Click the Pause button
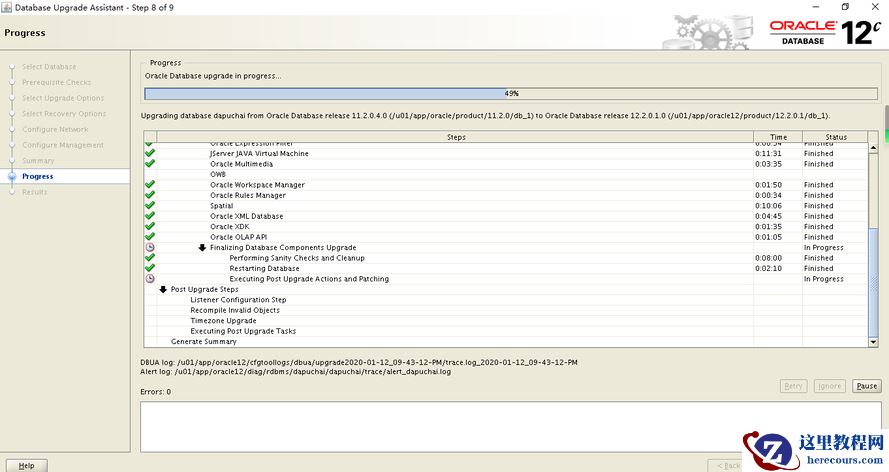The height and width of the screenshot is (472, 889). (x=866, y=386)
